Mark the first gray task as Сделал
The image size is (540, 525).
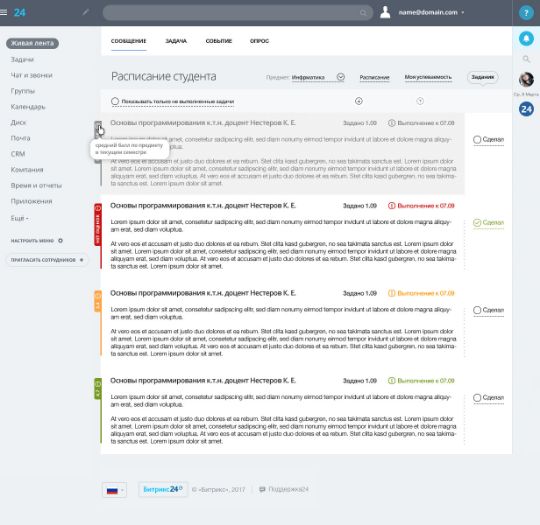tap(488, 140)
